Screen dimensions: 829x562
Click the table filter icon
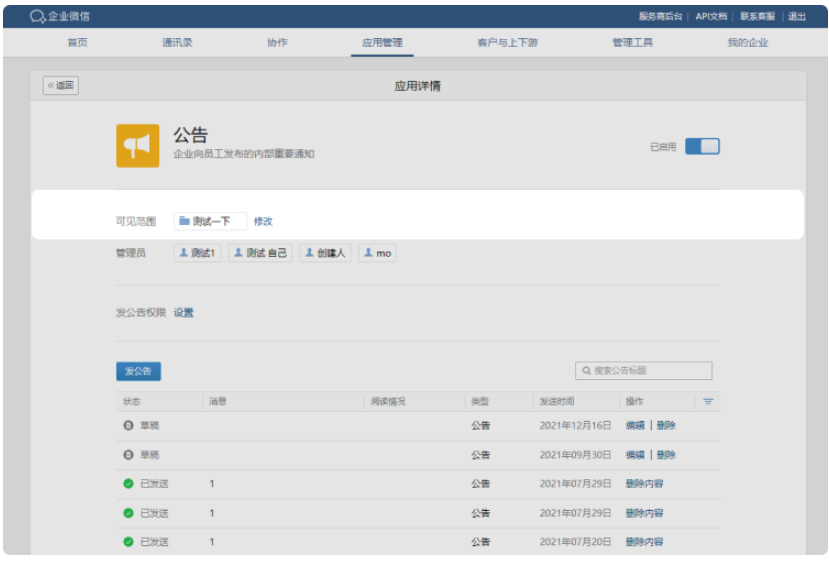pyautogui.click(x=708, y=401)
